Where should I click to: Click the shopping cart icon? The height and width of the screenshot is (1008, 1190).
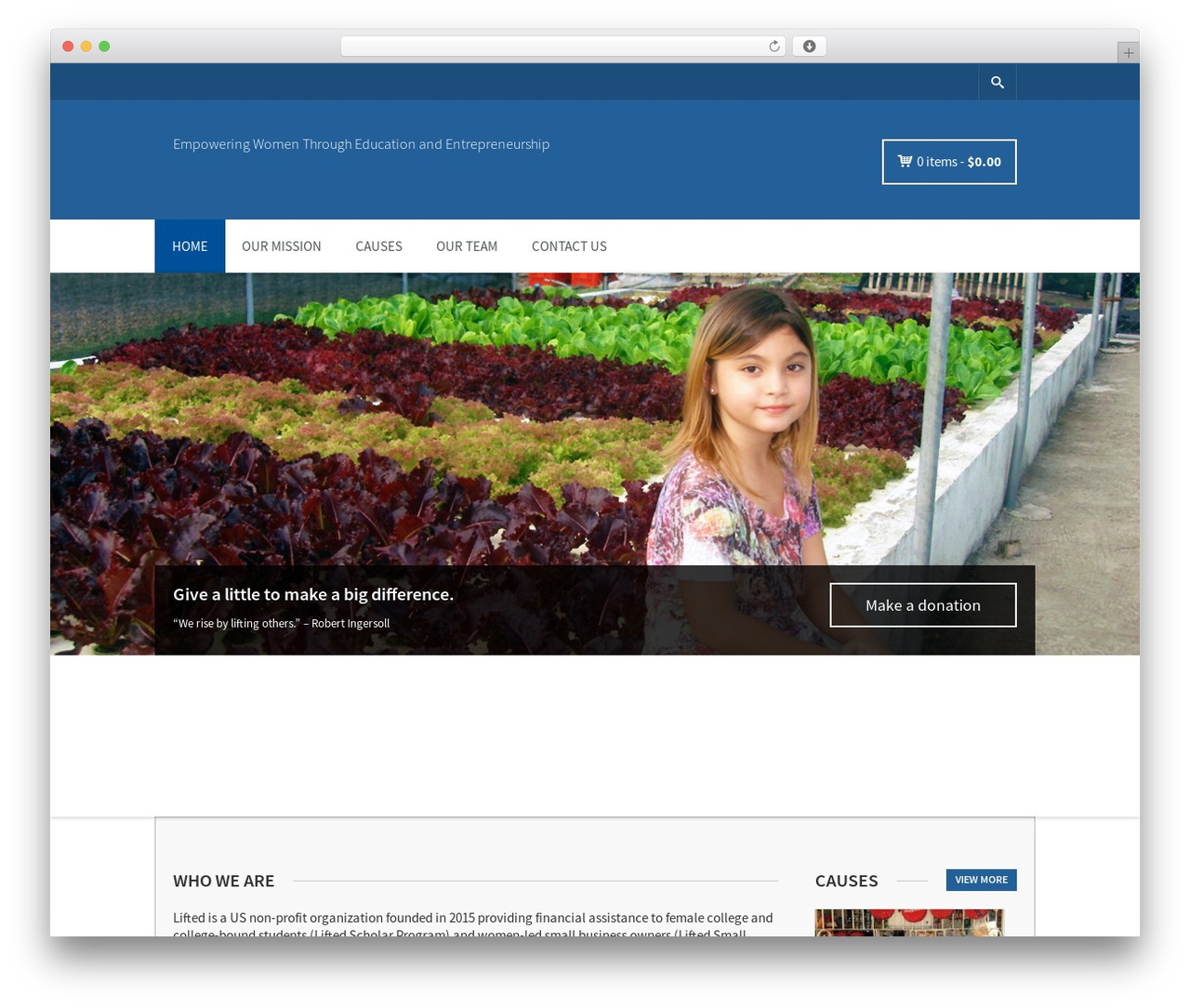(x=905, y=161)
